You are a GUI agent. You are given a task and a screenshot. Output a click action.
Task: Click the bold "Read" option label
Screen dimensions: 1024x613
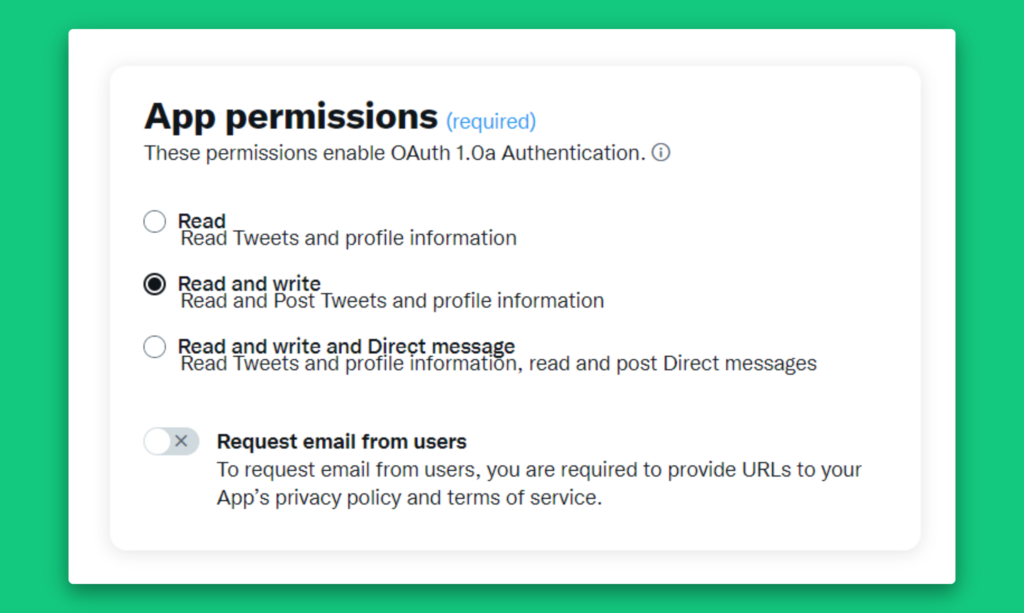pos(202,221)
